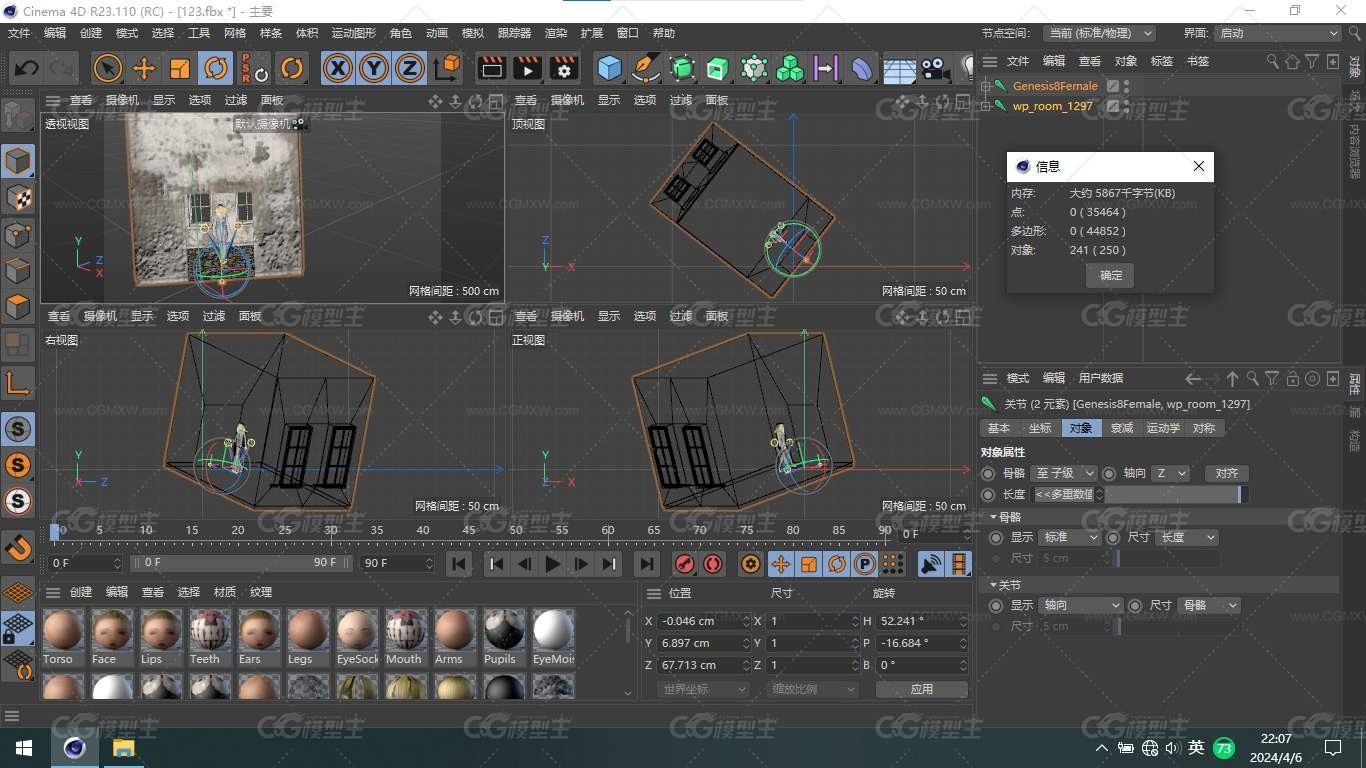Viewport: 1366px width, 768px height.
Task: Open 骨骼 尺寸 长度 dropdown
Action: 1187,537
